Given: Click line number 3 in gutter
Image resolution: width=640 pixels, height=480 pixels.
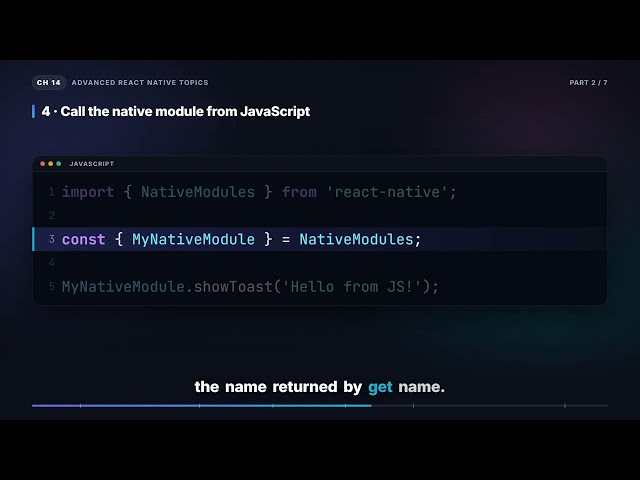Looking at the screenshot, I should click(51, 239).
